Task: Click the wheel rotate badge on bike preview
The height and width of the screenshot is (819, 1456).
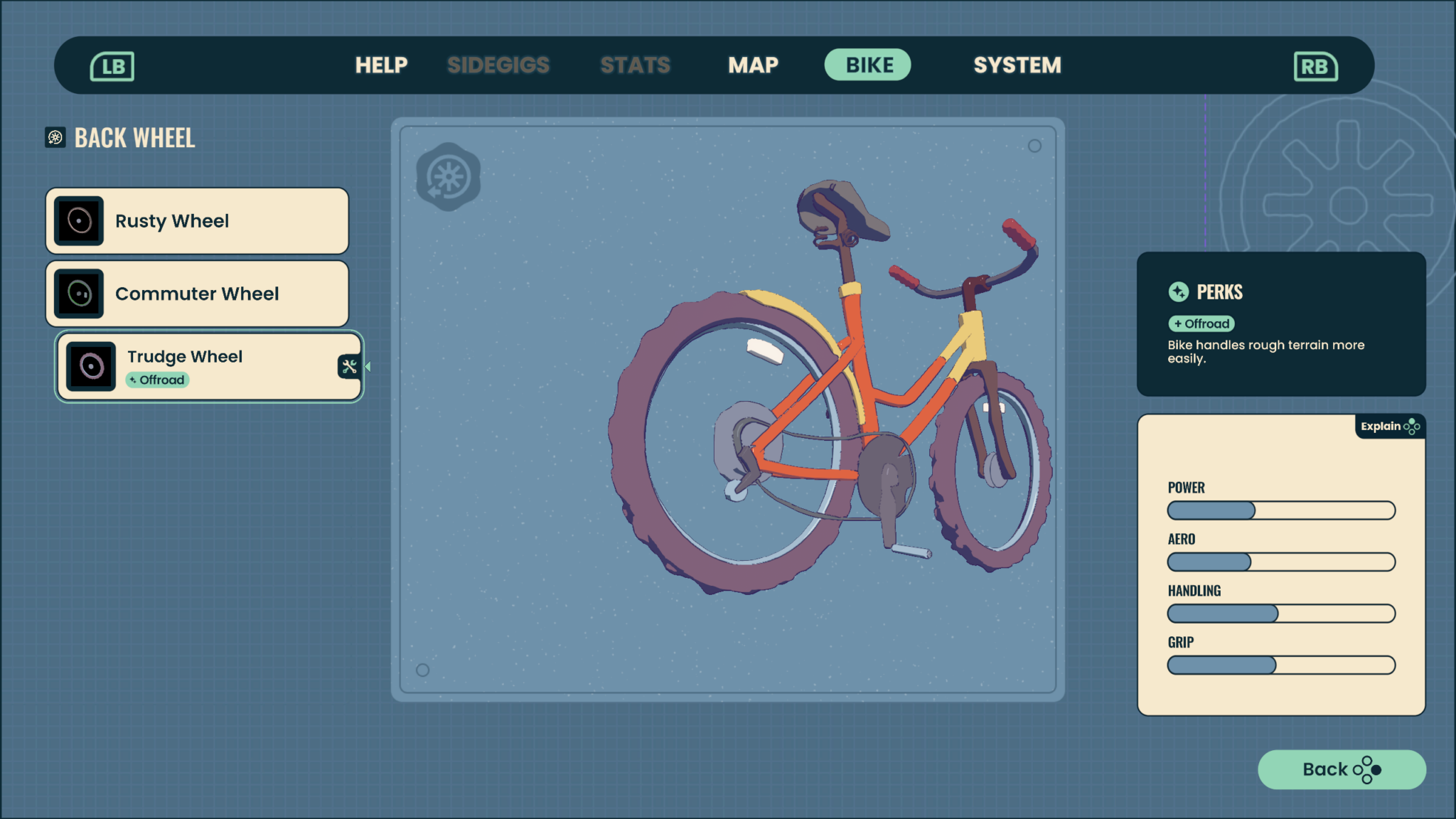Action: click(x=448, y=177)
